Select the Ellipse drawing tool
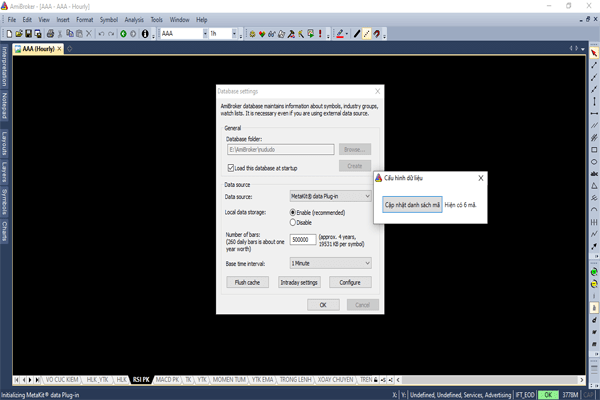 click(x=594, y=162)
